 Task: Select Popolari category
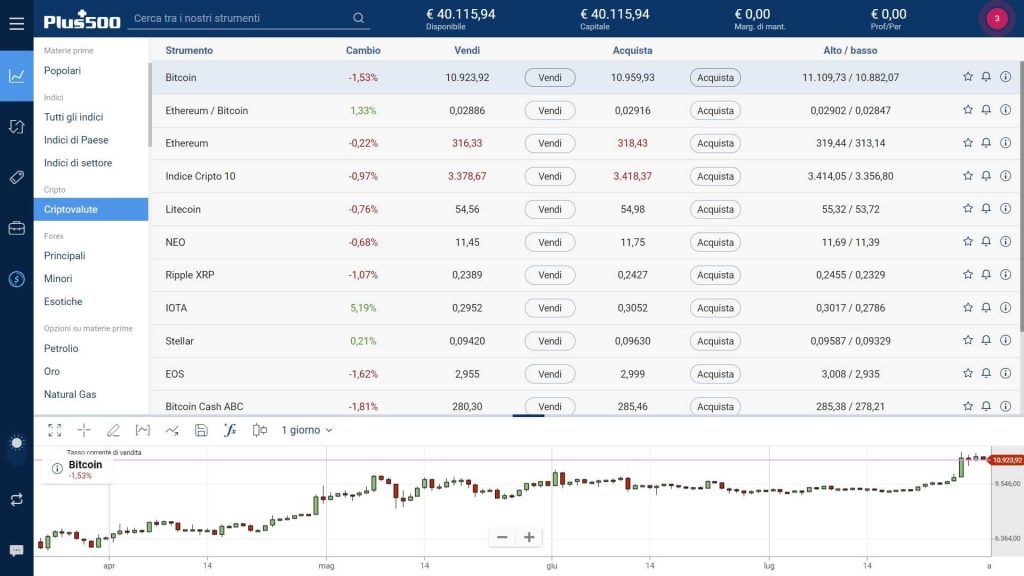tap(62, 71)
